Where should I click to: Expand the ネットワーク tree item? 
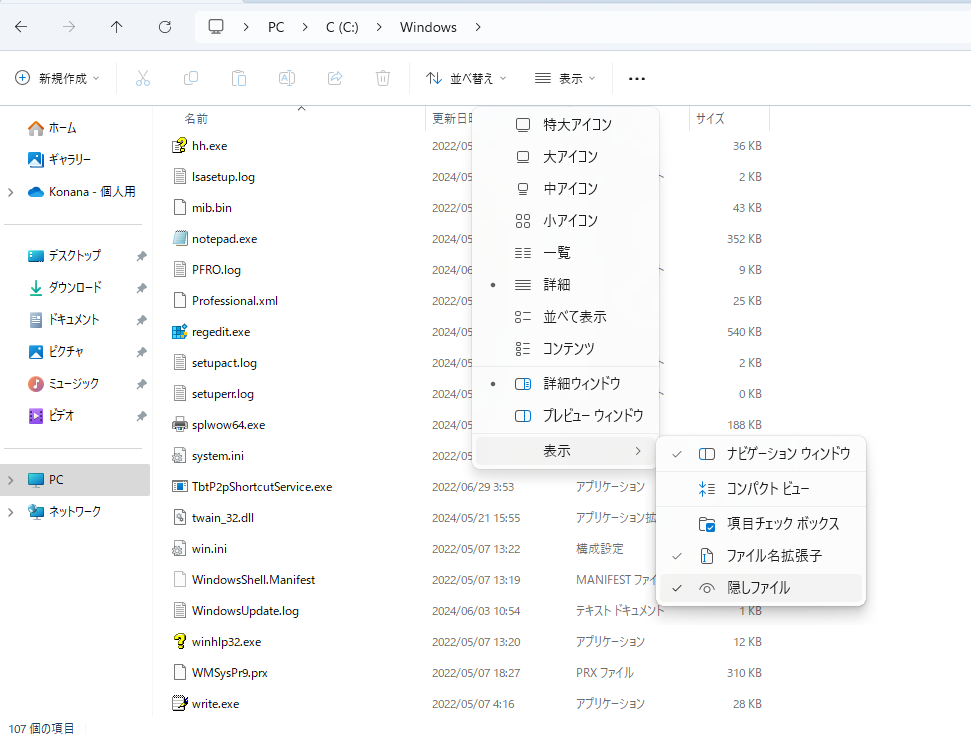tap(12, 511)
